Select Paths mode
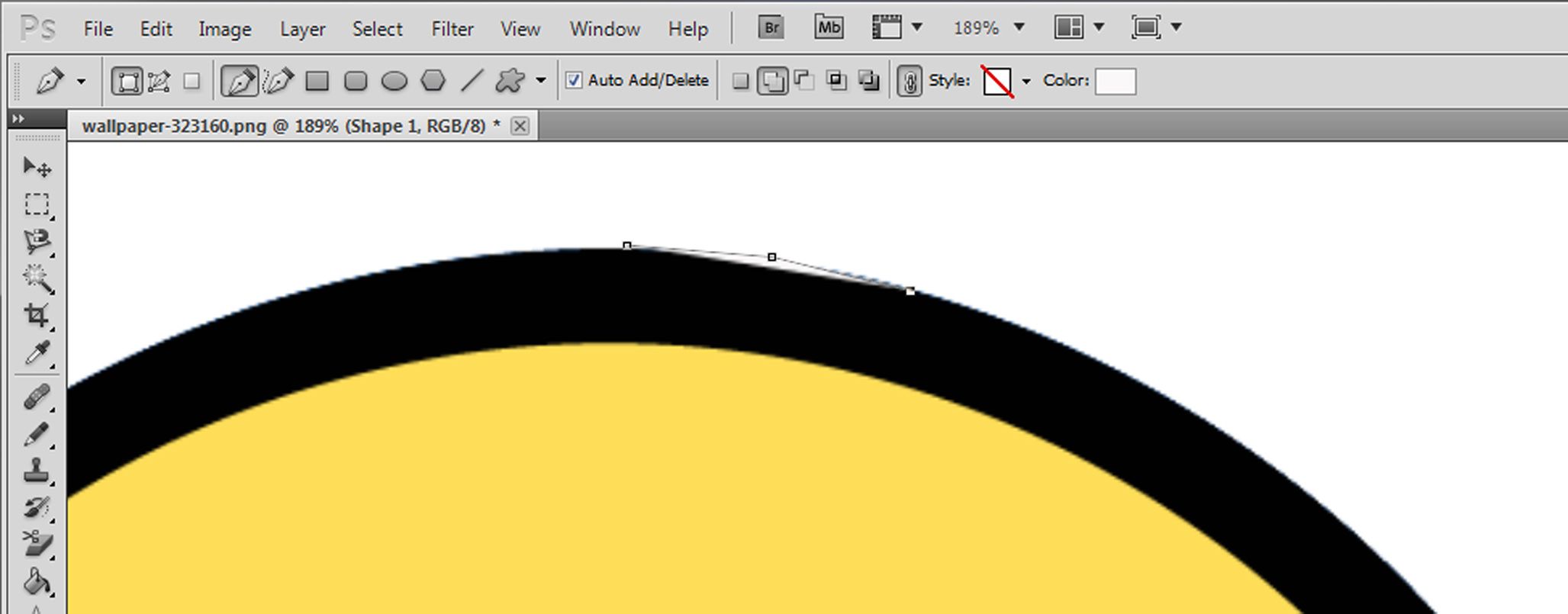Viewport: 1568px width, 614px height. point(159,81)
